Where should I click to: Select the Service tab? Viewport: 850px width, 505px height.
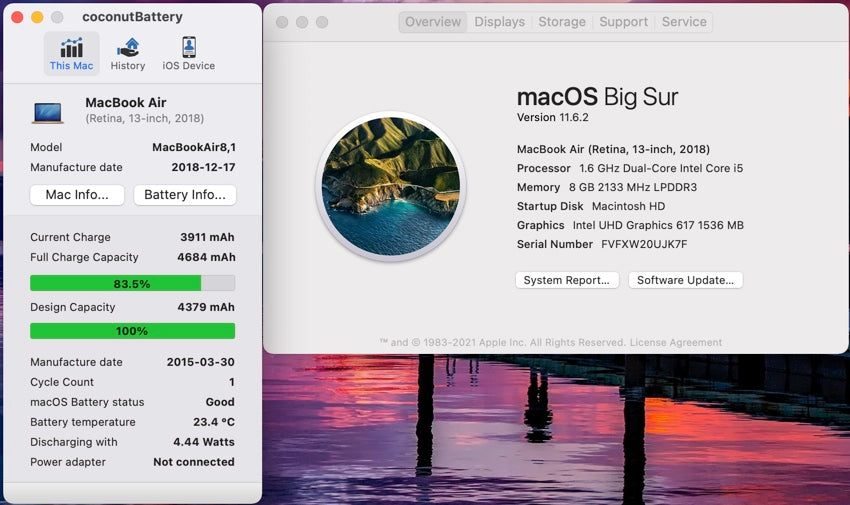point(684,22)
